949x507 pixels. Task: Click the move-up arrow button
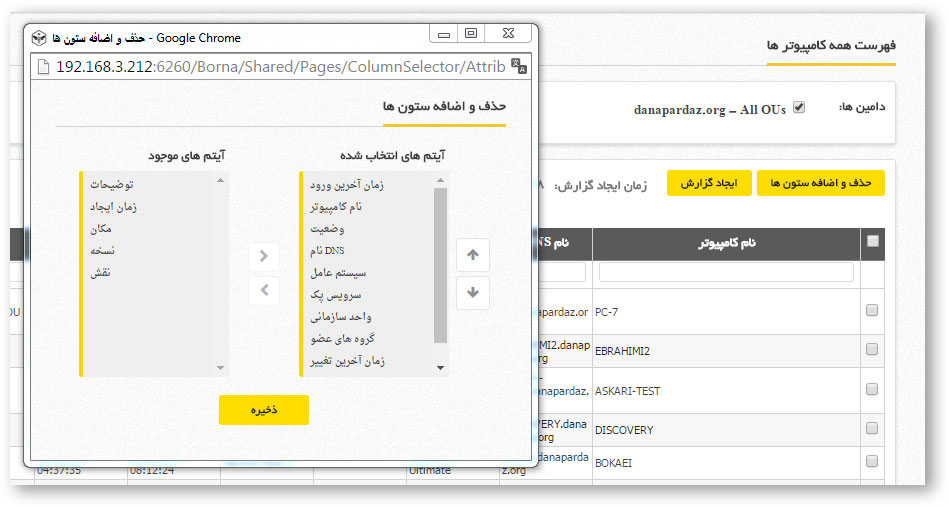coord(473,255)
